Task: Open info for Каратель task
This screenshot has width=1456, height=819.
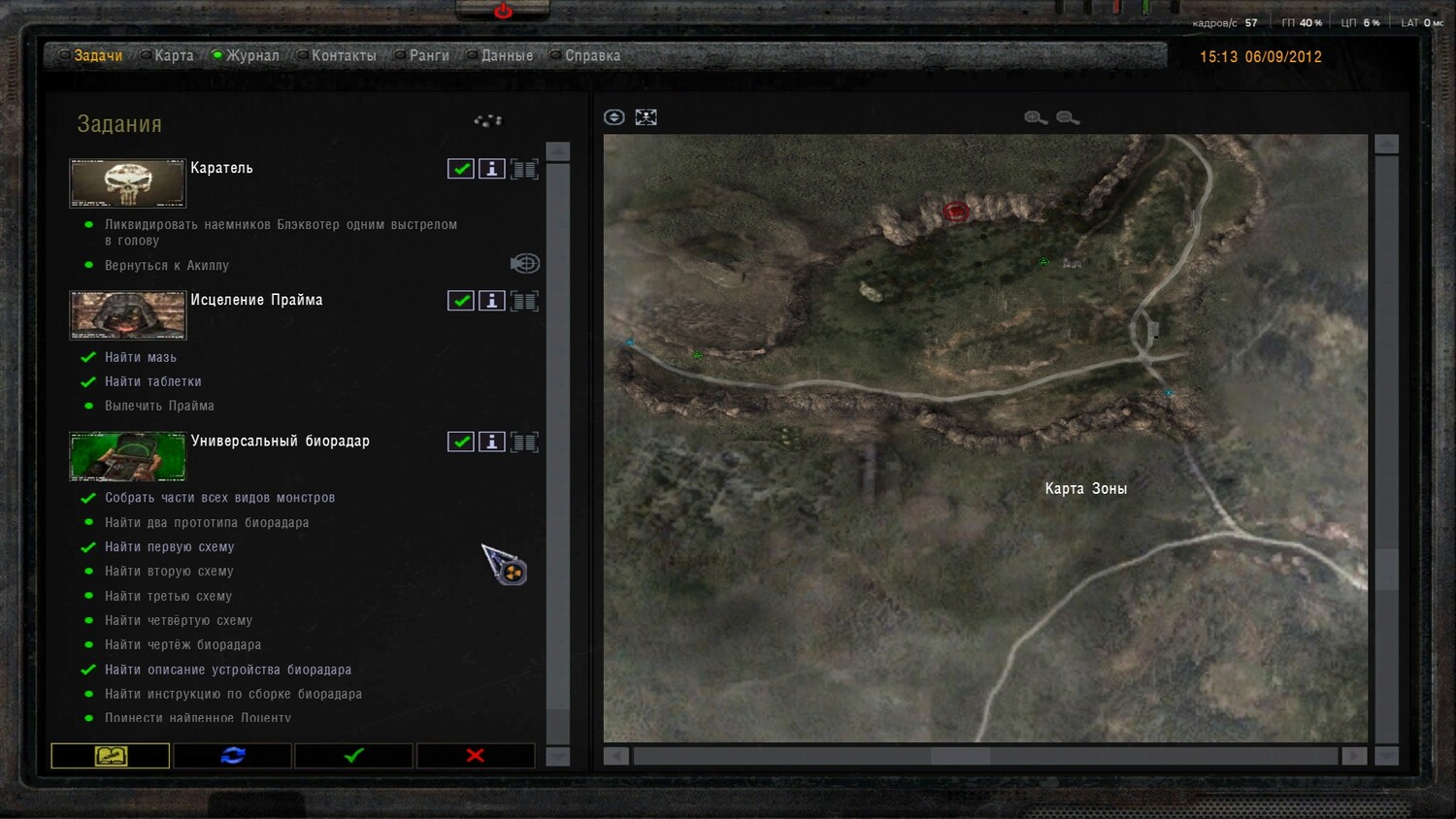Action: coord(492,169)
